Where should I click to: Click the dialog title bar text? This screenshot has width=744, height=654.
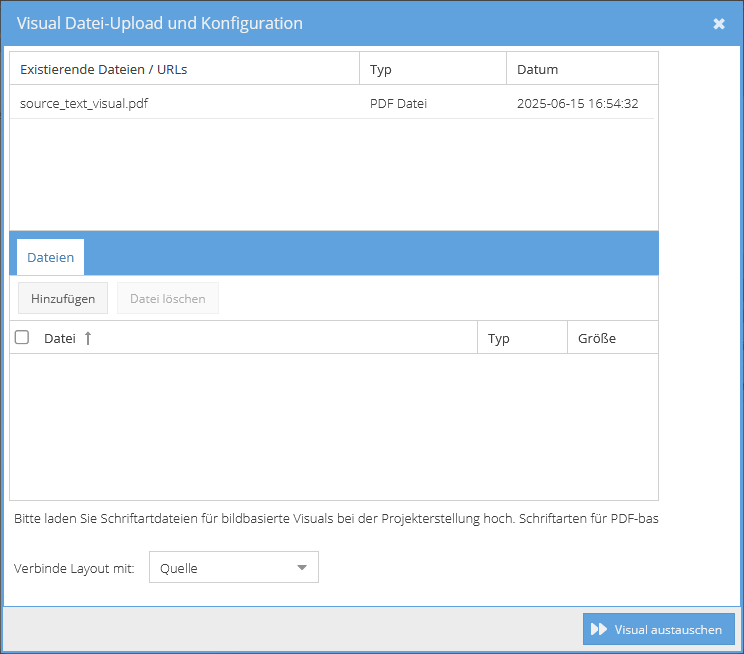tap(160, 23)
